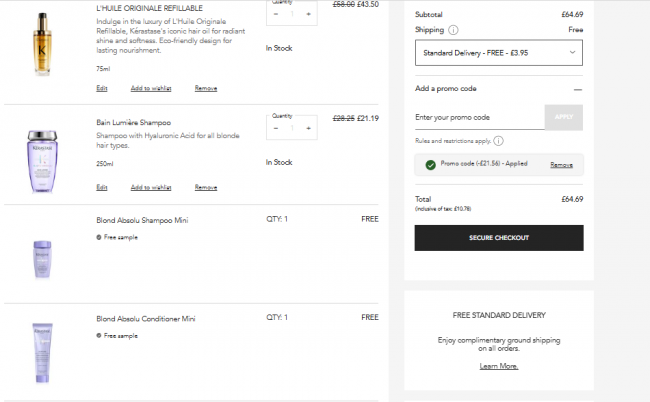Collapse the Add a promo code section
Screen dimensions: 650x402
pyautogui.click(x=577, y=89)
